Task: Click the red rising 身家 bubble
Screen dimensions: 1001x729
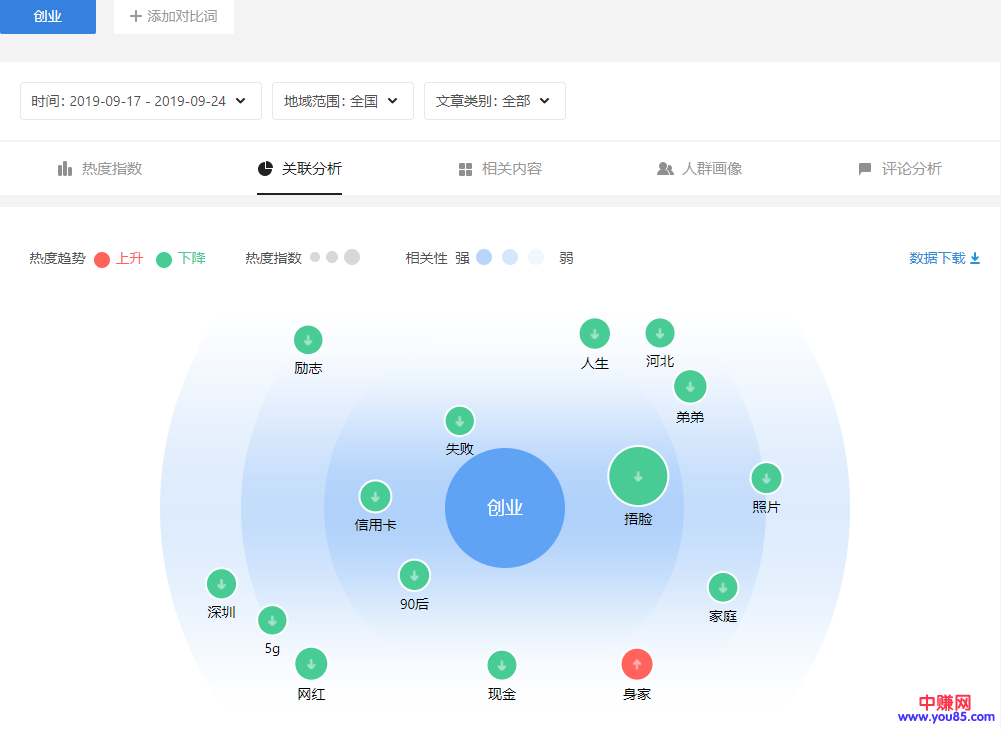Action: click(x=637, y=664)
